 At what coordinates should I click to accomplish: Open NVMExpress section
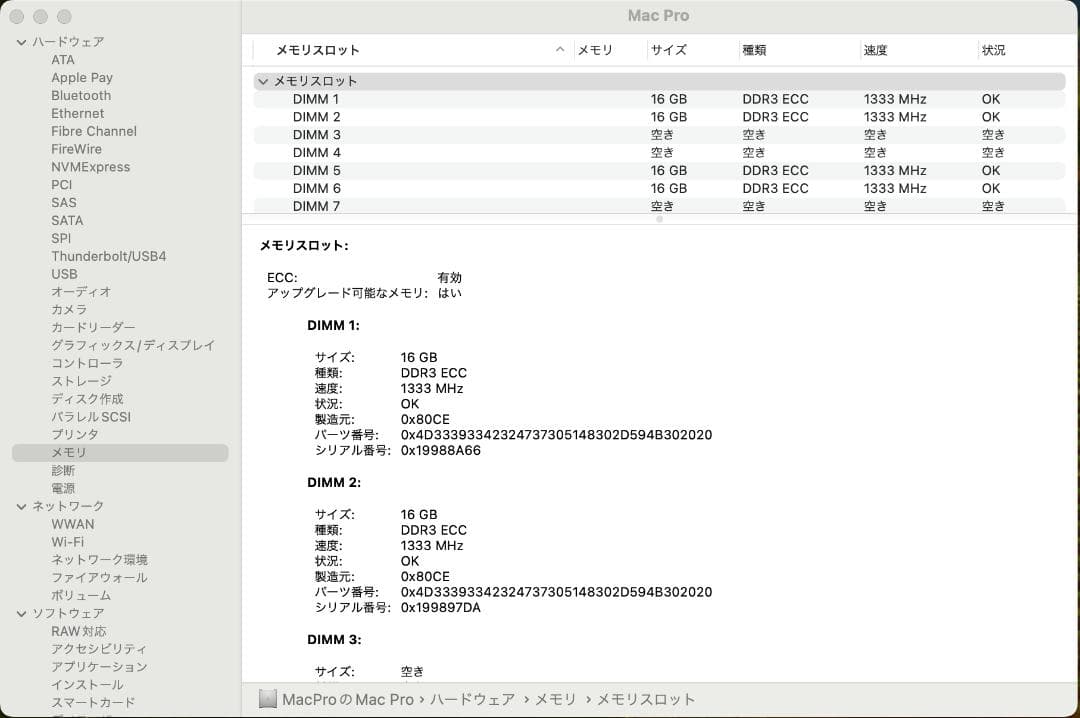click(90, 167)
